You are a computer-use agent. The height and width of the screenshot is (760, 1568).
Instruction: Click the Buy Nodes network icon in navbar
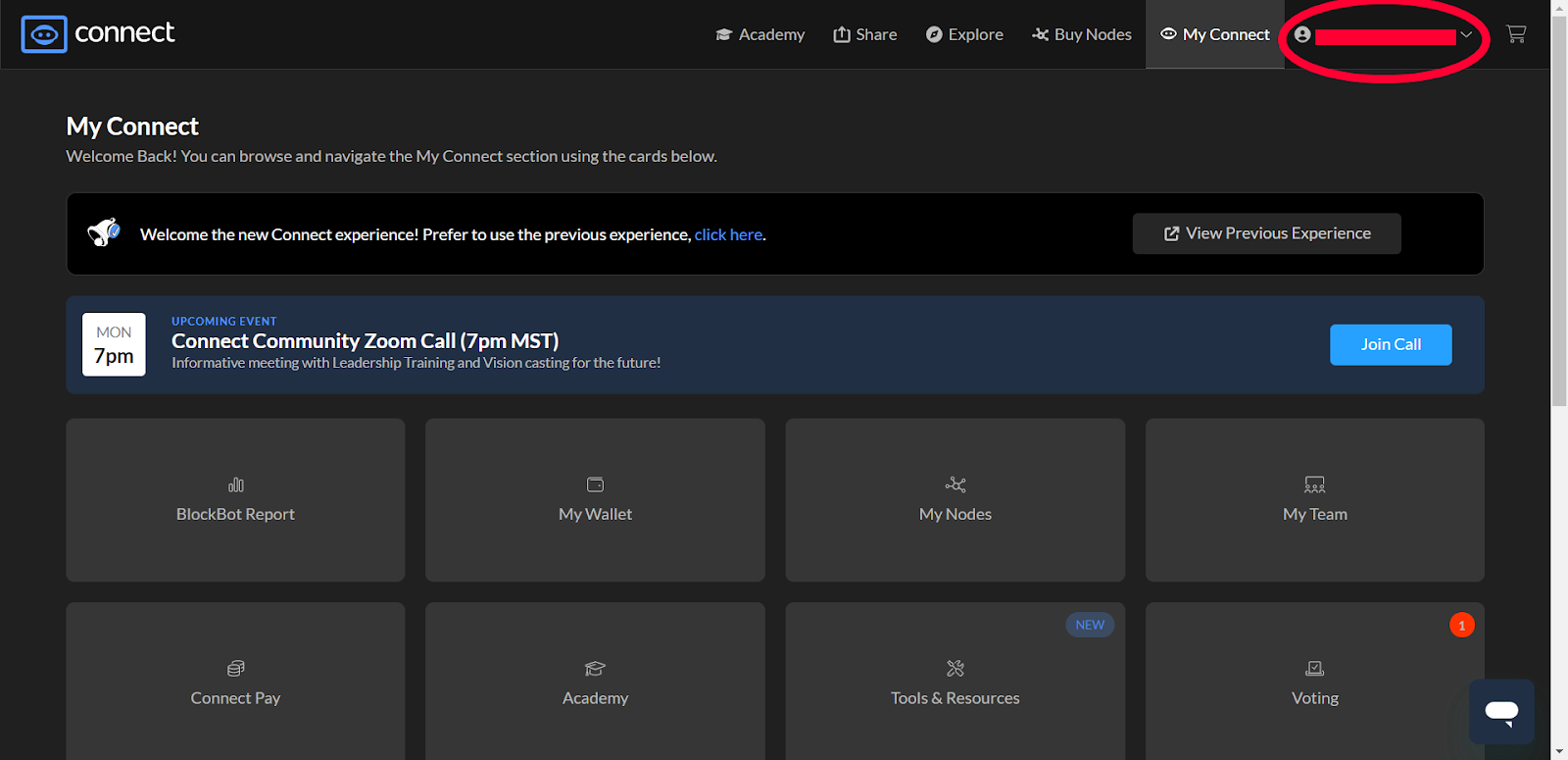[1041, 34]
